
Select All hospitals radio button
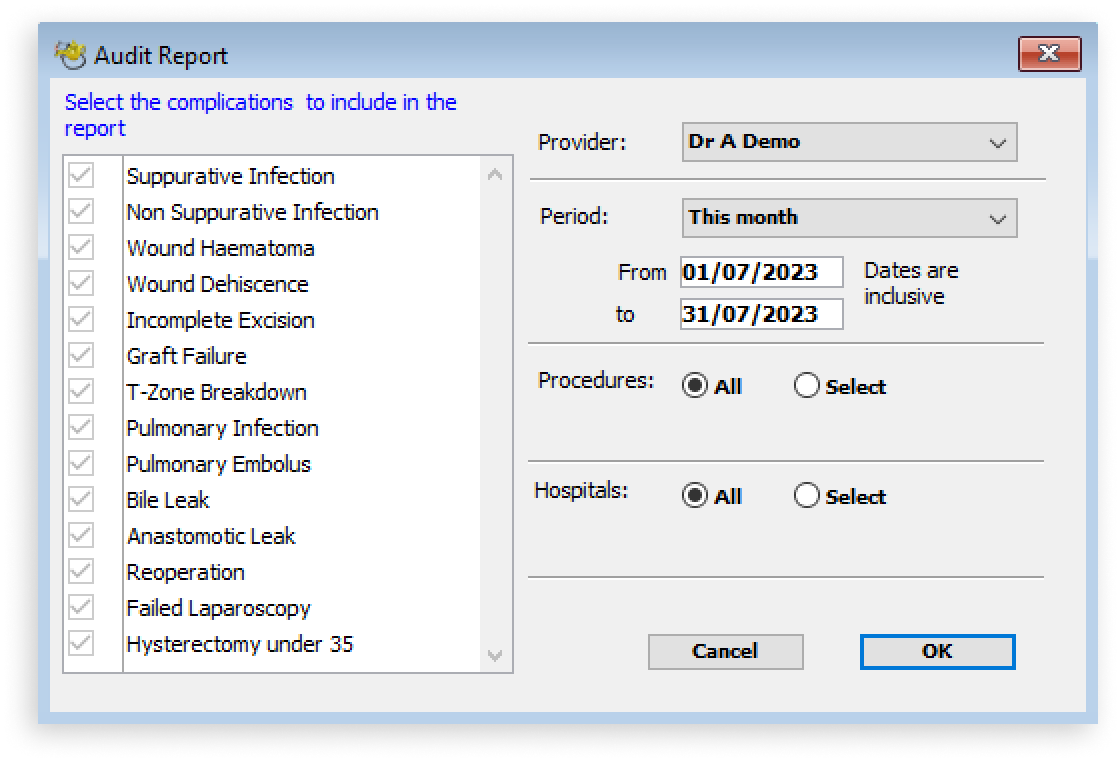(x=695, y=497)
